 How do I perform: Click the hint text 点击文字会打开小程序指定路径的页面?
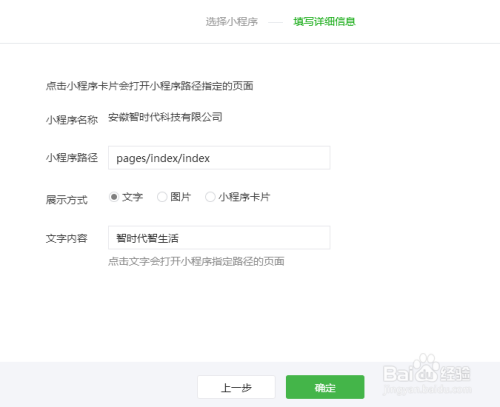(x=196, y=261)
